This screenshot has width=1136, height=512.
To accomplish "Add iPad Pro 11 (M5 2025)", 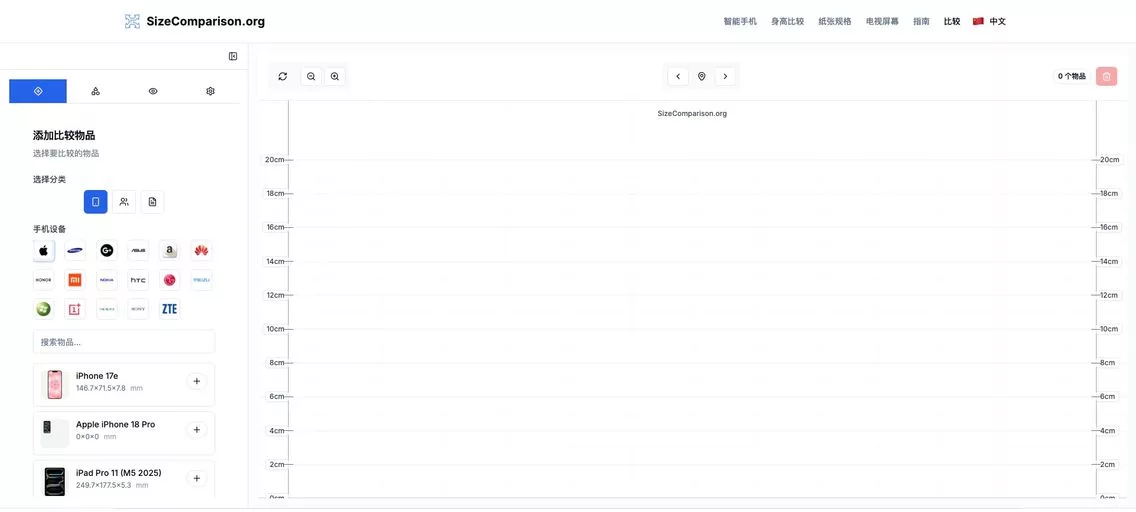I will click(x=196, y=479).
